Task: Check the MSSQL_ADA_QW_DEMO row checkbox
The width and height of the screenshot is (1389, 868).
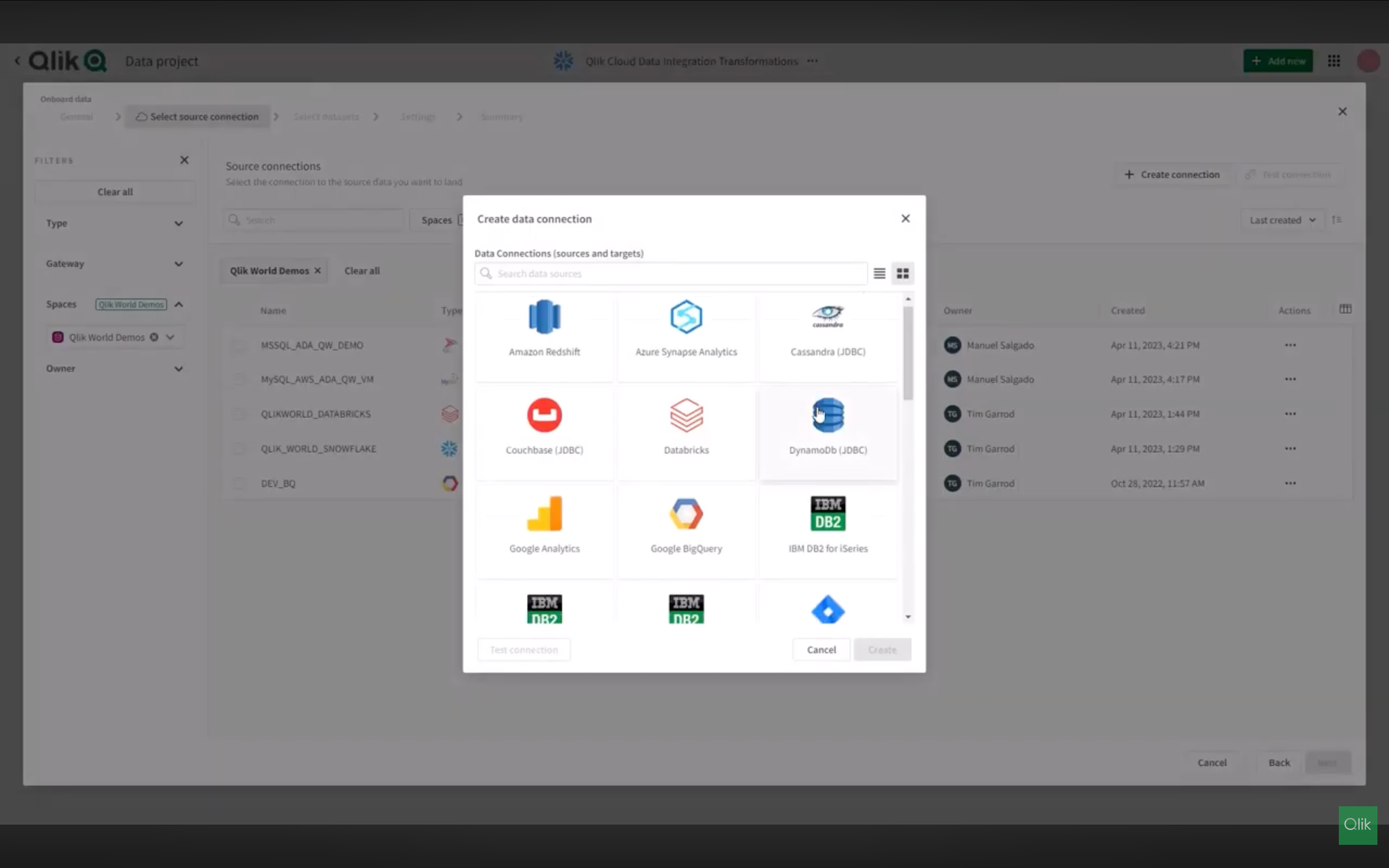Action: pos(239,345)
